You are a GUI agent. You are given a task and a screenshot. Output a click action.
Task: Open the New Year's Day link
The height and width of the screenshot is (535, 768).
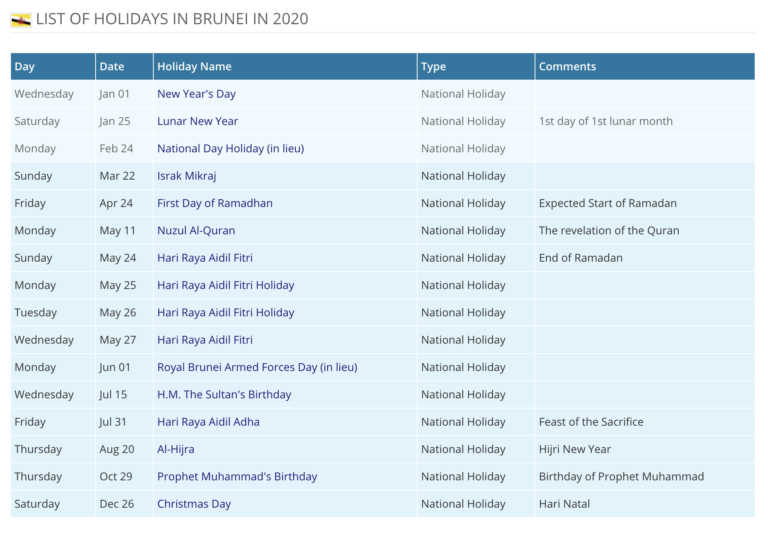pos(196,94)
